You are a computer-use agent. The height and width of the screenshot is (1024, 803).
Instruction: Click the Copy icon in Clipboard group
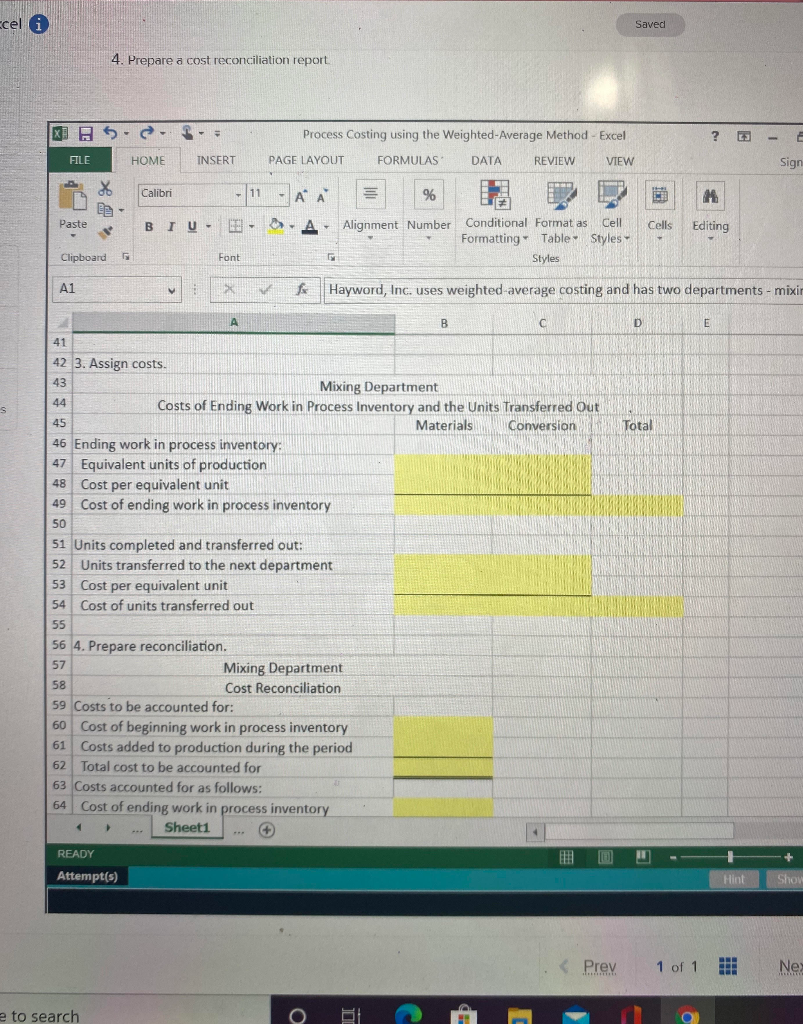pyautogui.click(x=105, y=210)
